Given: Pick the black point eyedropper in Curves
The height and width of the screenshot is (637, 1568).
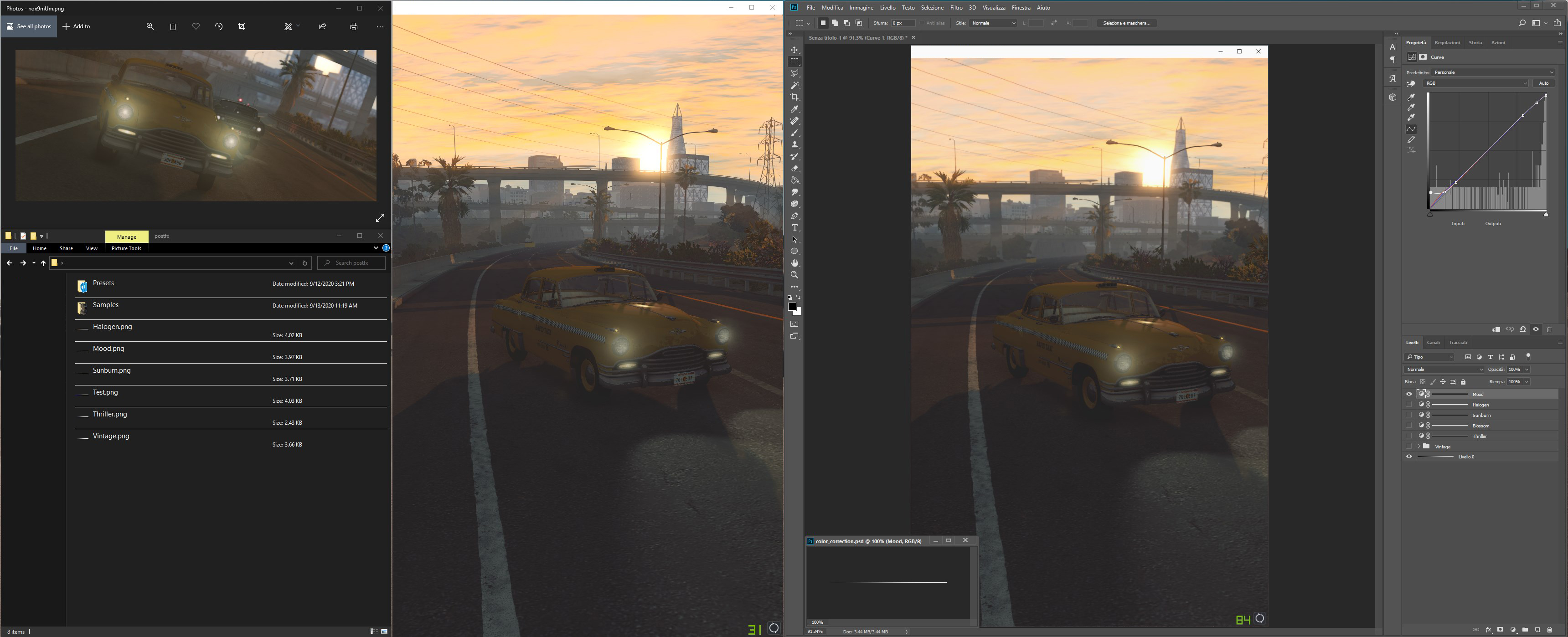Looking at the screenshot, I should (1411, 98).
